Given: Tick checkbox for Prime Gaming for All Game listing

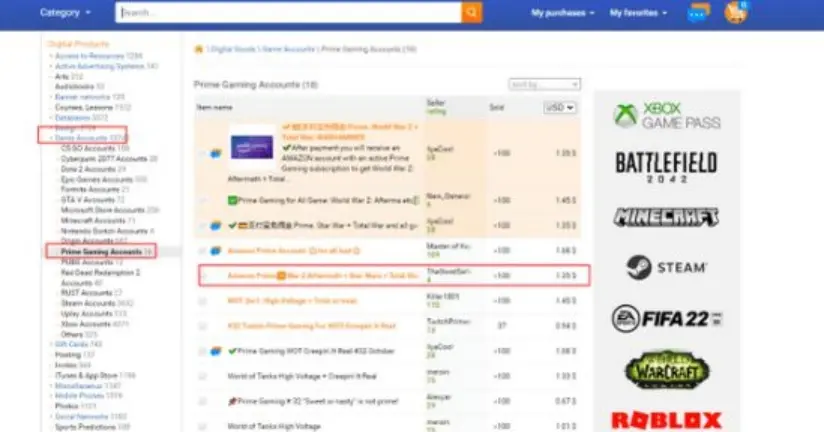Looking at the screenshot, I should coord(202,200).
